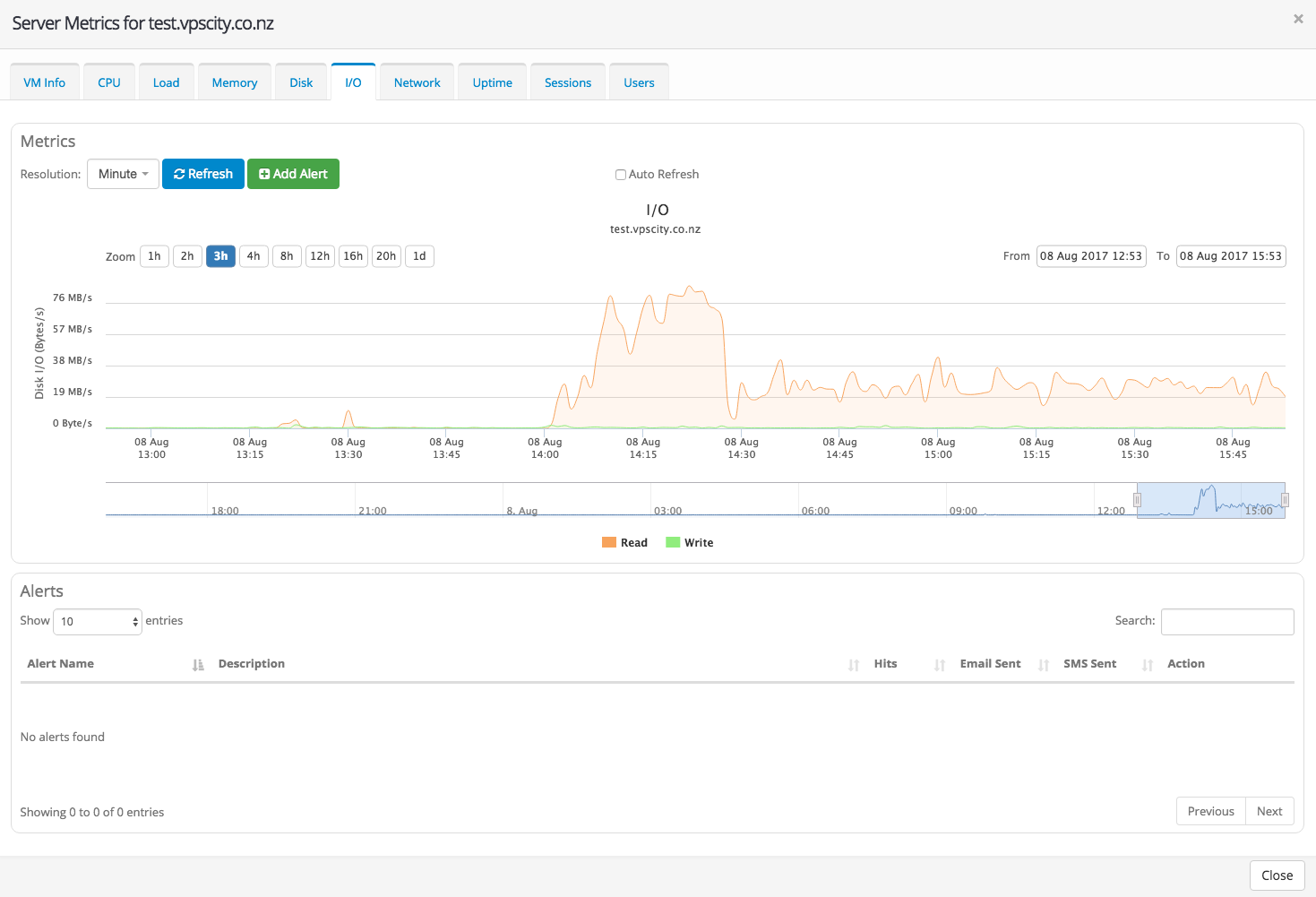
Task: Toggle Write series in chart legend
Action: coord(689,543)
